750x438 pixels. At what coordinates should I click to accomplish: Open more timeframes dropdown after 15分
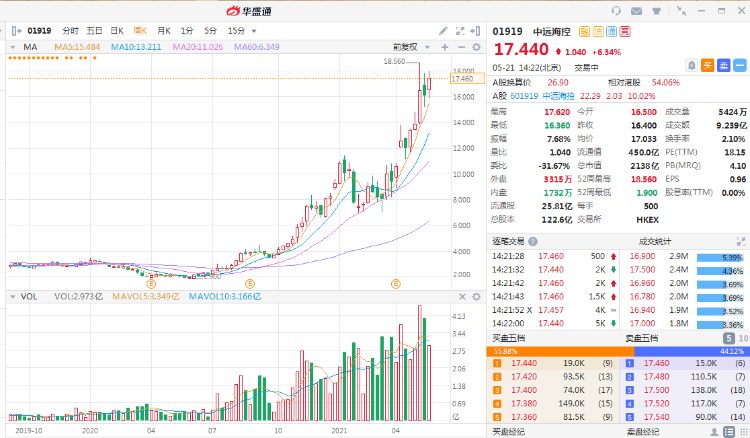(x=254, y=31)
